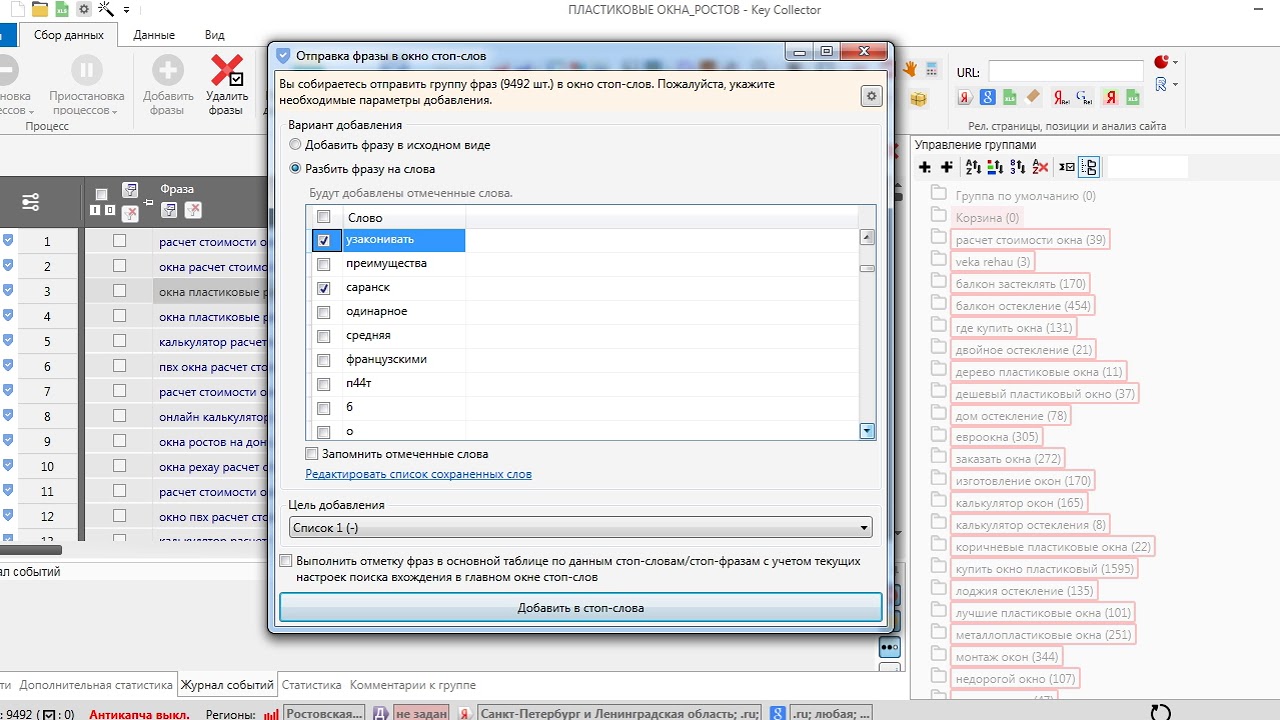The image size is (1280, 720).
Task: Click the Google Rel relevant pages icon
Action: coord(1085,98)
